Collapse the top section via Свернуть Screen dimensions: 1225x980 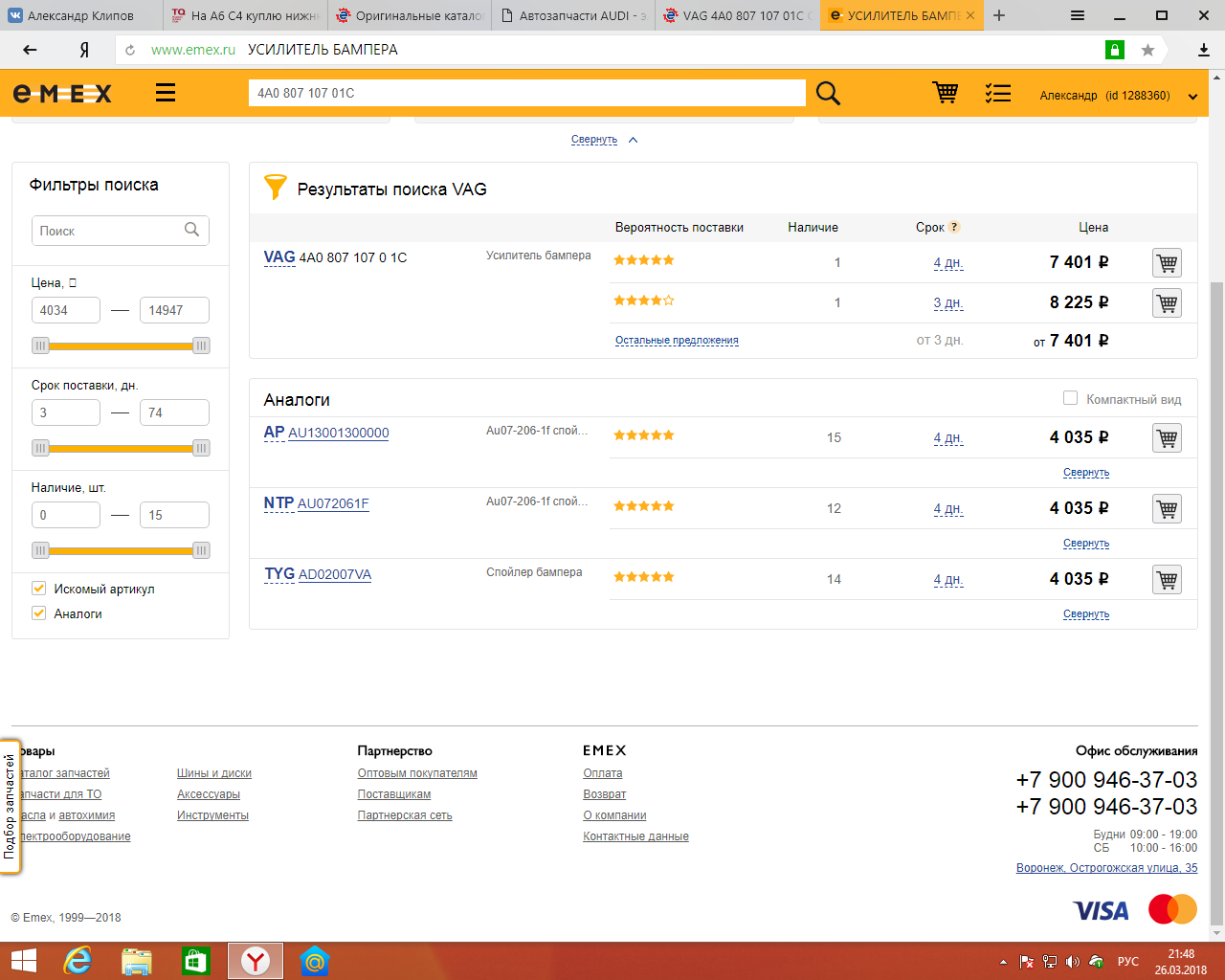click(x=594, y=140)
